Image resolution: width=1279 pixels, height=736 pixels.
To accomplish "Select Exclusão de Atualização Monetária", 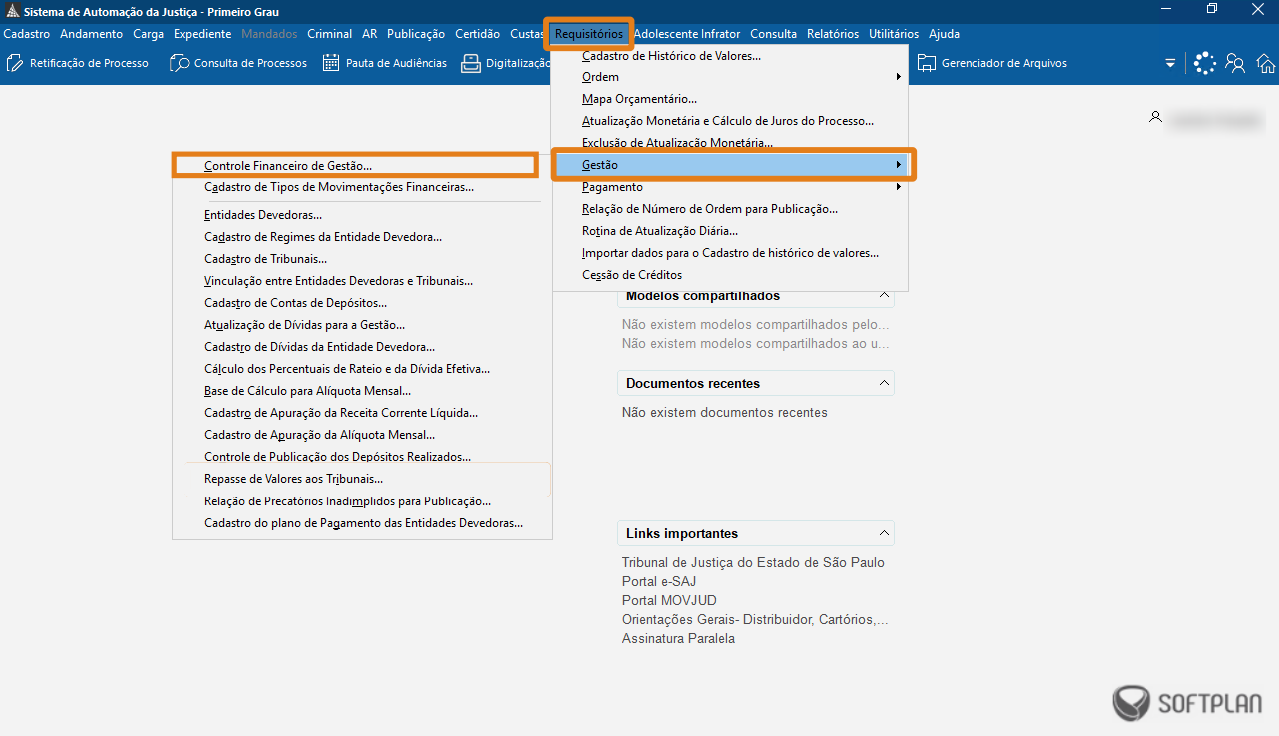I will (730, 143).
